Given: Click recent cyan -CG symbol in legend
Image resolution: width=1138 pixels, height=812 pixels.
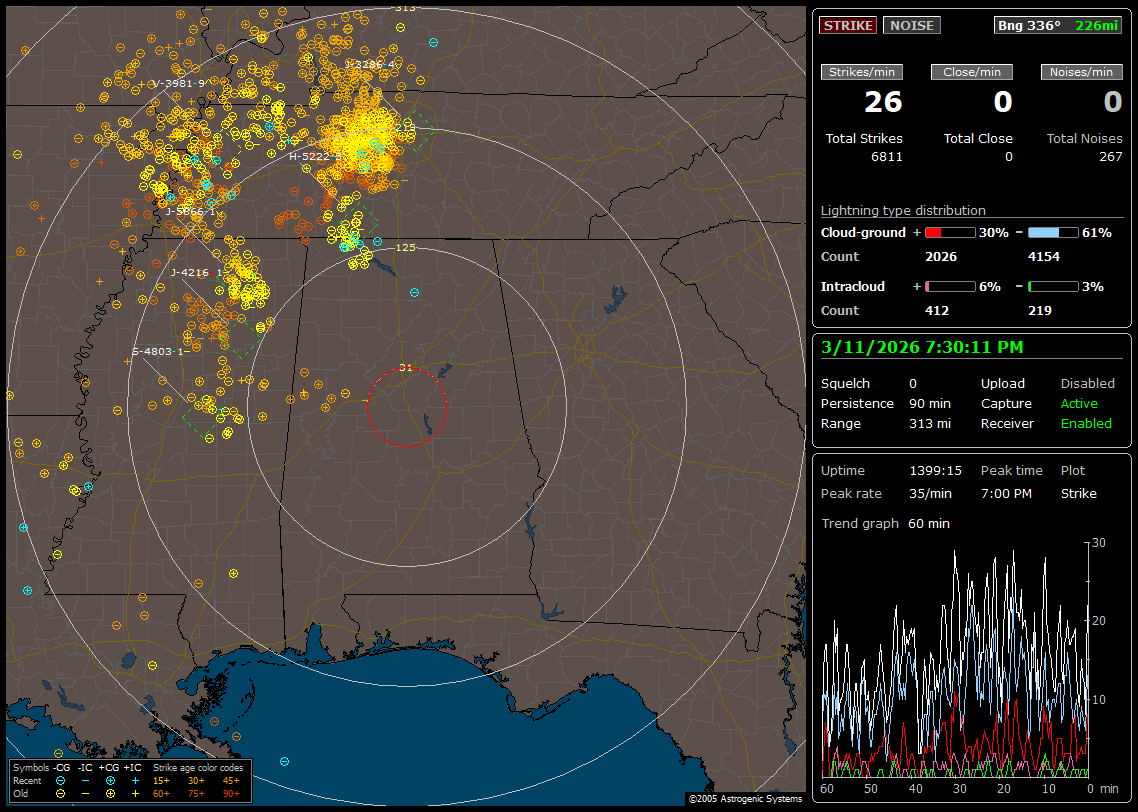Looking at the screenshot, I should [x=60, y=780].
